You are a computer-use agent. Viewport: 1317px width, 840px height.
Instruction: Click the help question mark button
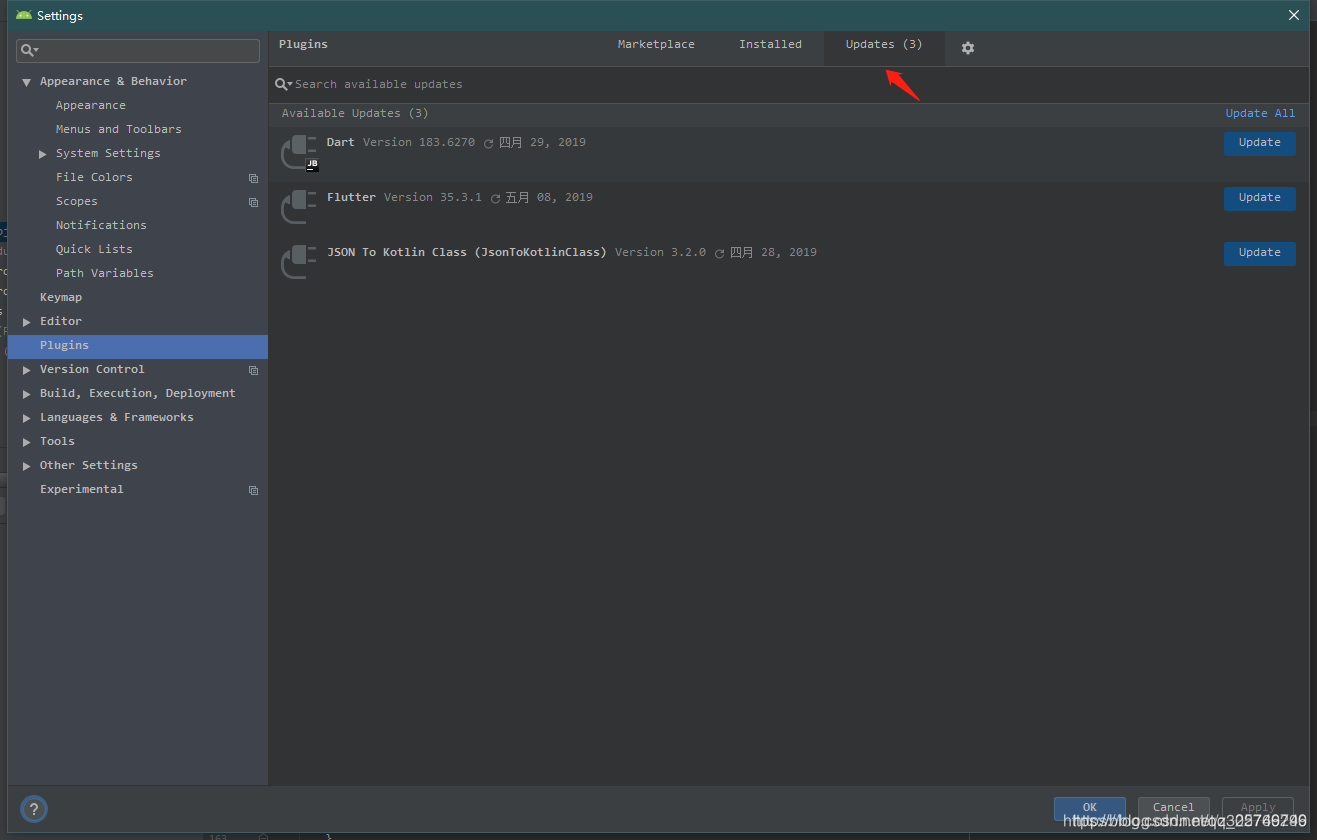click(34, 809)
